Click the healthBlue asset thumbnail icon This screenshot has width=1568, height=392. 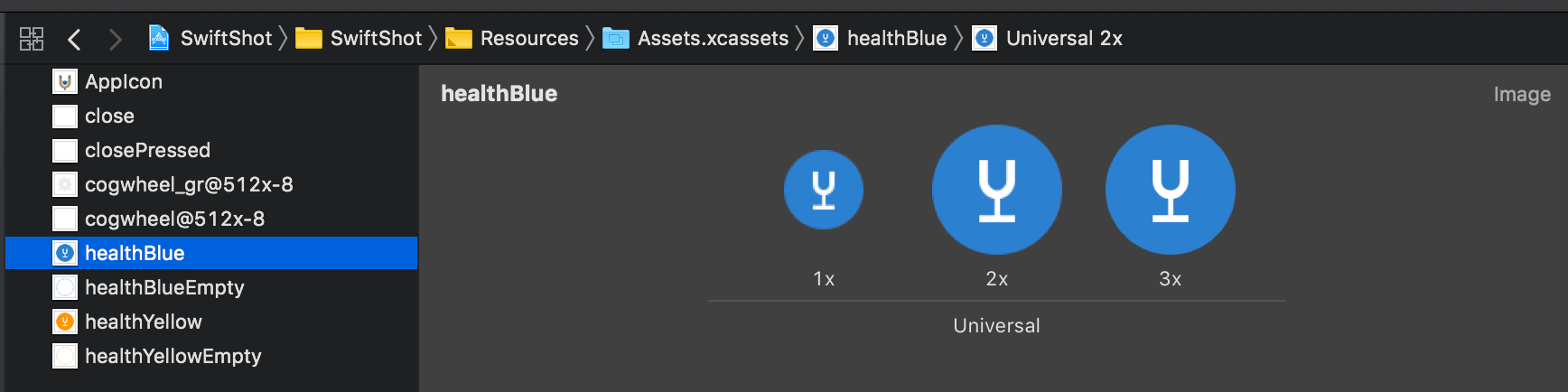(x=65, y=253)
